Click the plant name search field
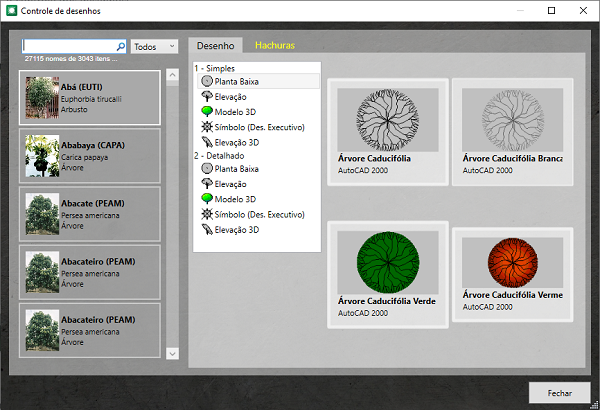This screenshot has width=600, height=410. tap(69, 46)
